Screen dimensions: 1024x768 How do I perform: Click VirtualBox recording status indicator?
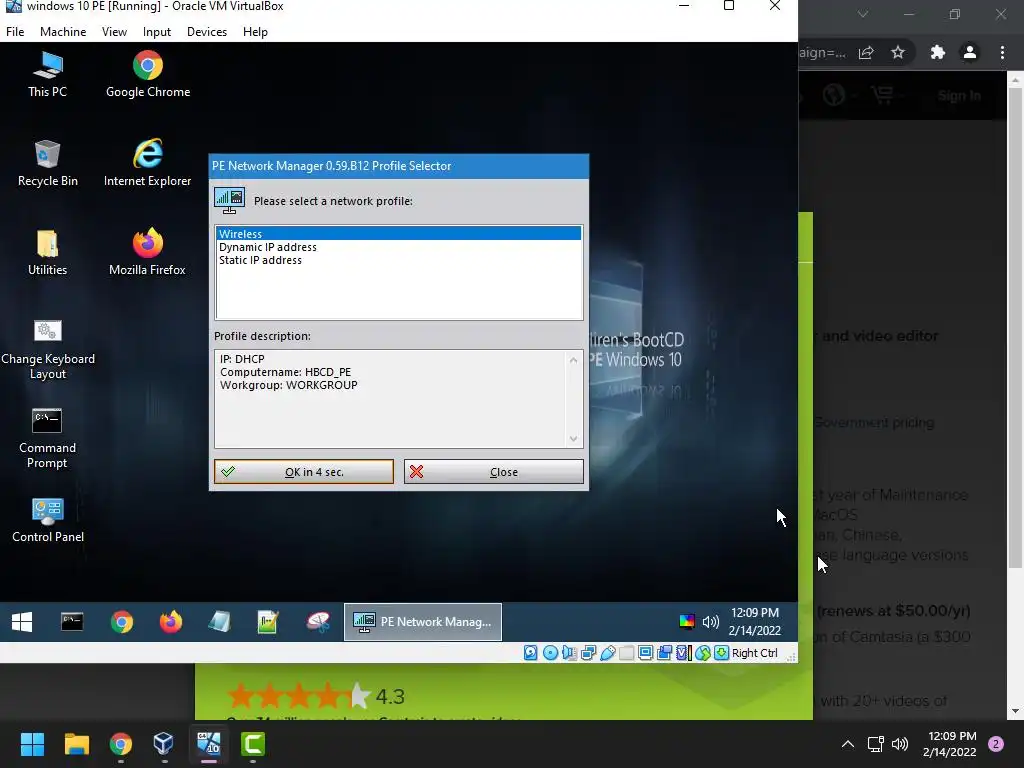click(665, 653)
